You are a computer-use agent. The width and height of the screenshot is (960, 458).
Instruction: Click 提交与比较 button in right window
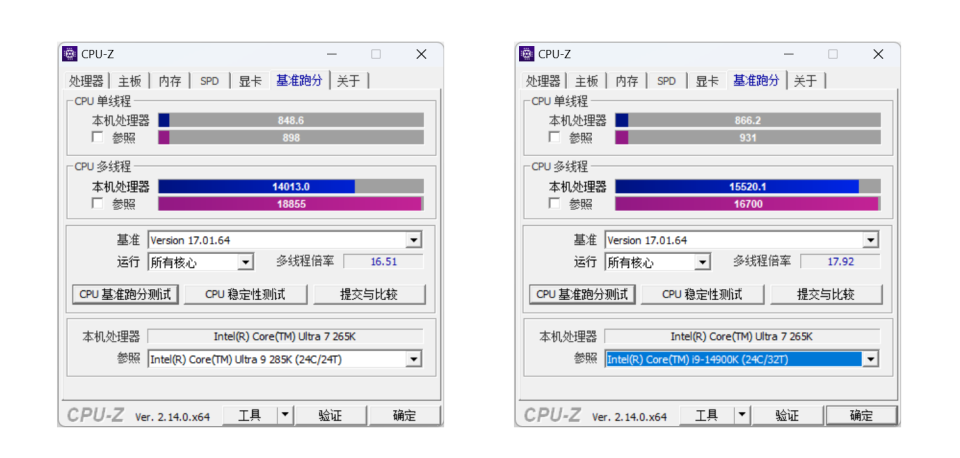(x=826, y=295)
